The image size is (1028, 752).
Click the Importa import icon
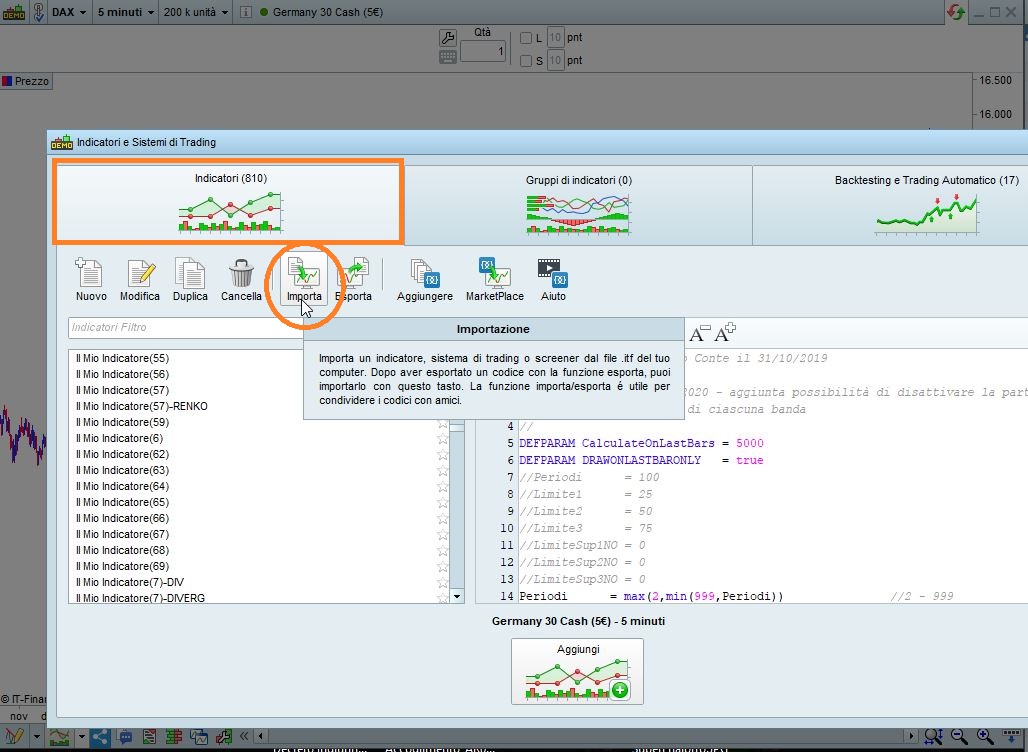(x=304, y=273)
